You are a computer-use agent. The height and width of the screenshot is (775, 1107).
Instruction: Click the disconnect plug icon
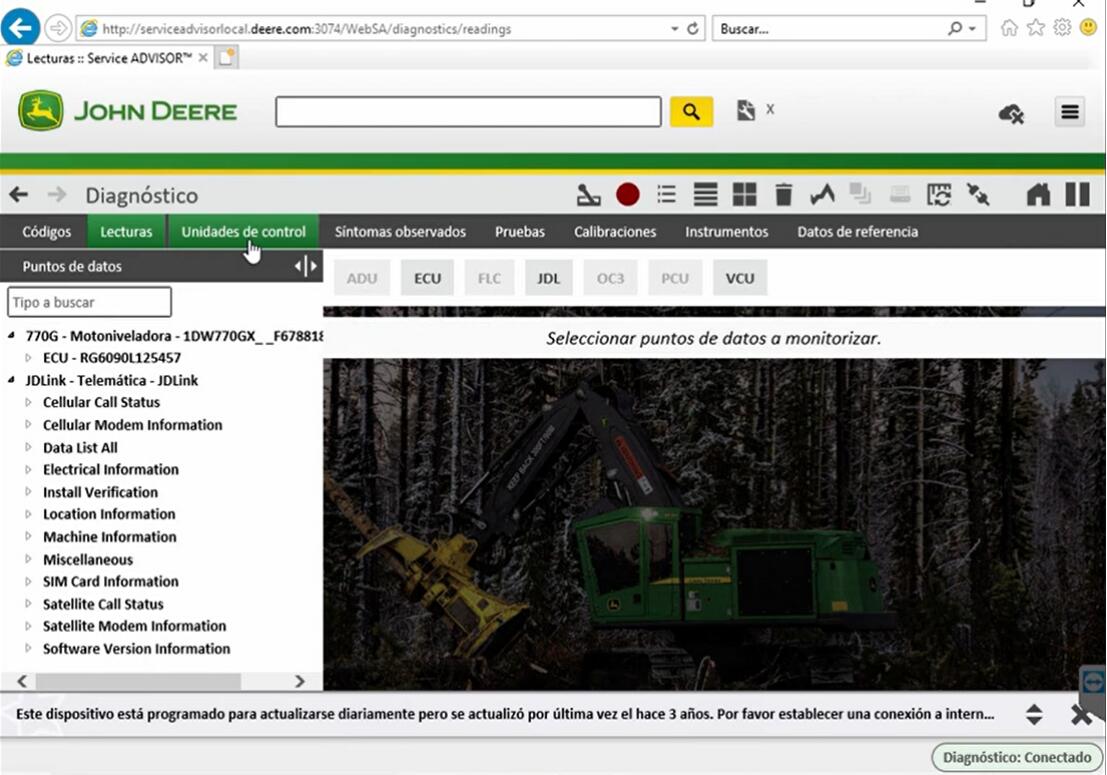[x=978, y=194]
